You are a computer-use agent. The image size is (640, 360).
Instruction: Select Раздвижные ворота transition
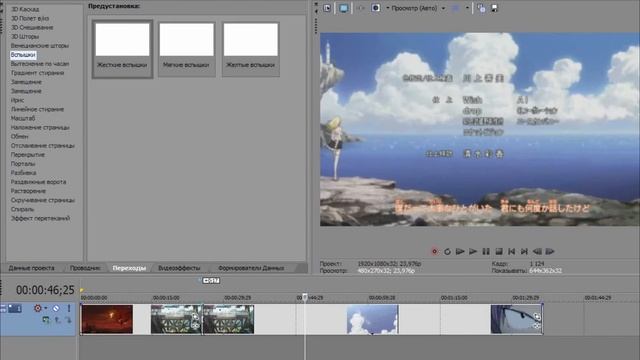38,182
